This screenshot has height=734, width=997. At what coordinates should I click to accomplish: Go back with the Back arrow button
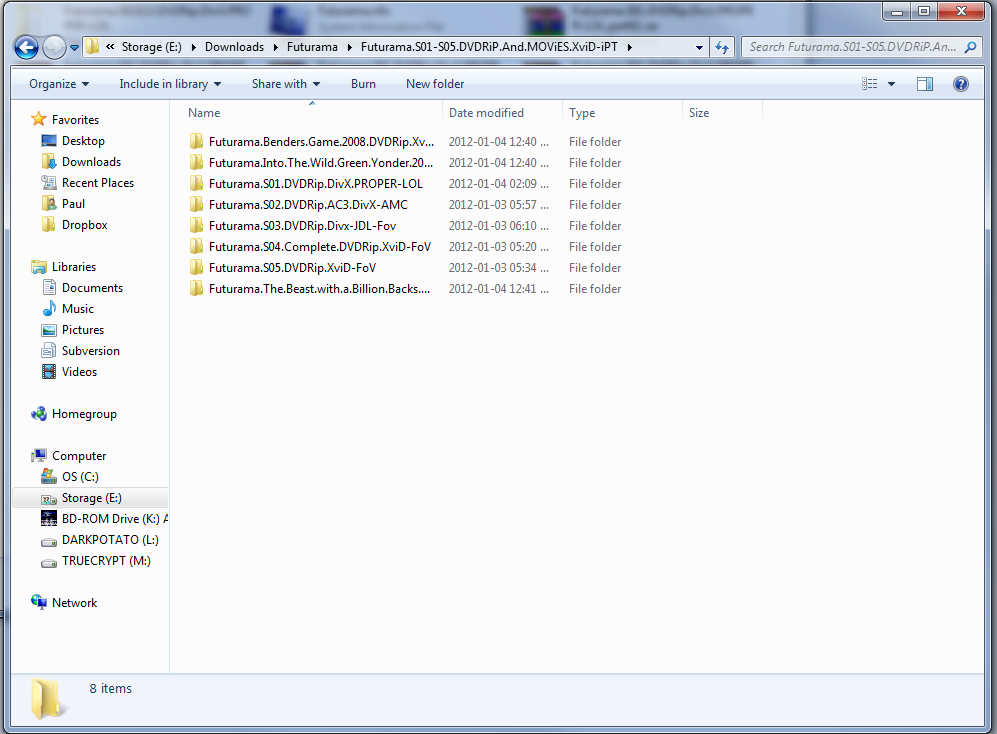[x=27, y=47]
